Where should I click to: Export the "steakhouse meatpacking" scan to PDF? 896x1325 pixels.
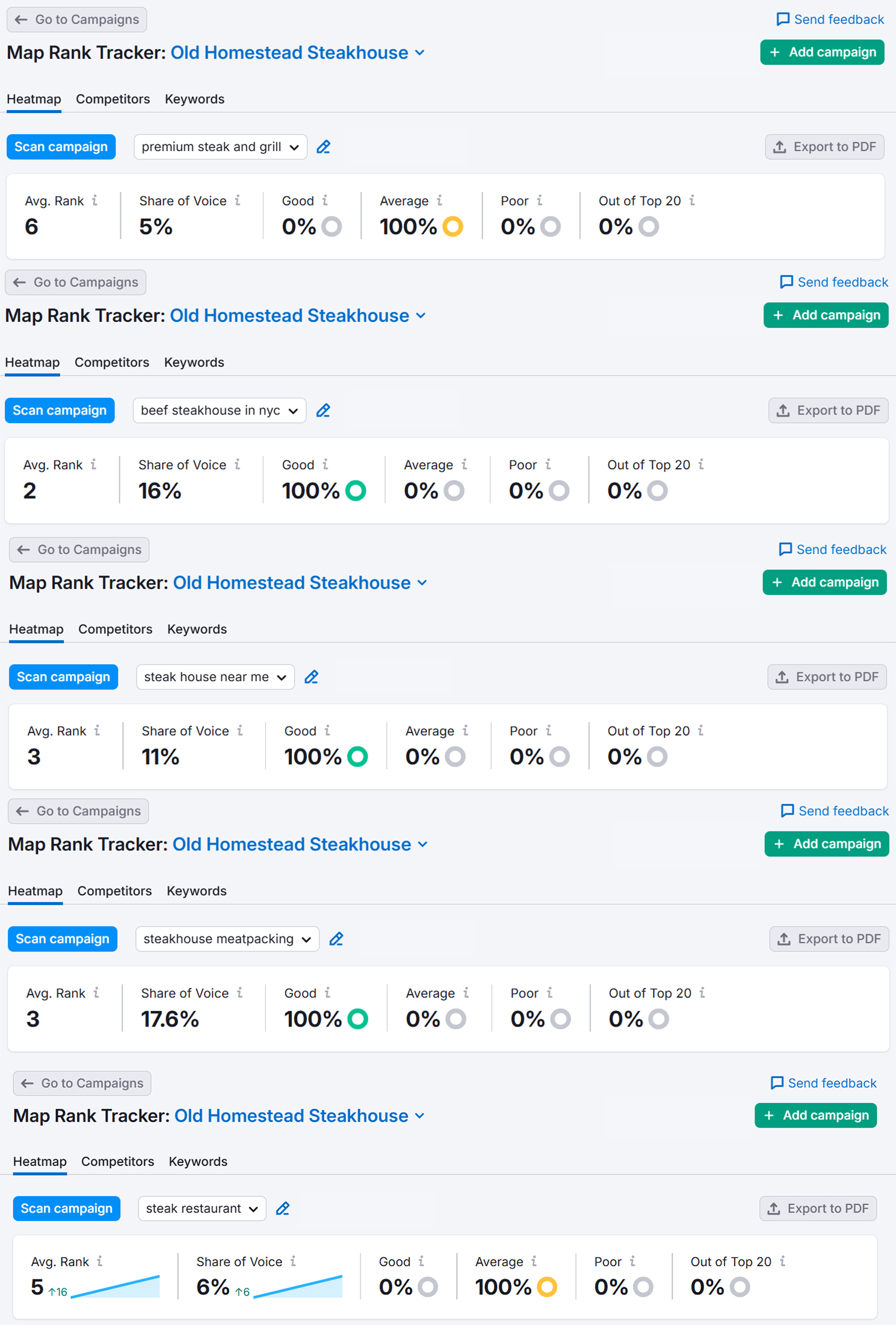click(829, 939)
